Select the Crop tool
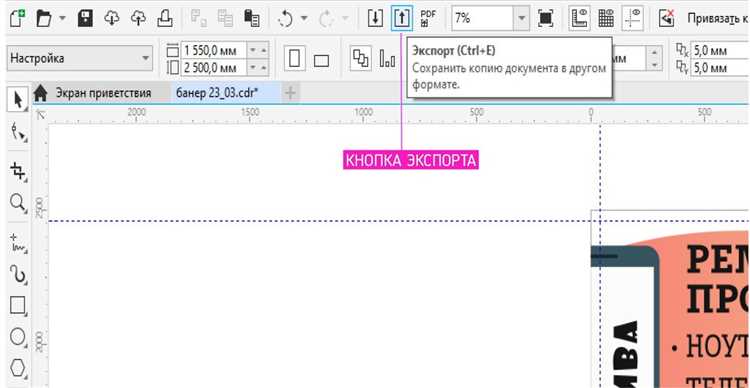This screenshot has height=388, width=750. [18, 171]
